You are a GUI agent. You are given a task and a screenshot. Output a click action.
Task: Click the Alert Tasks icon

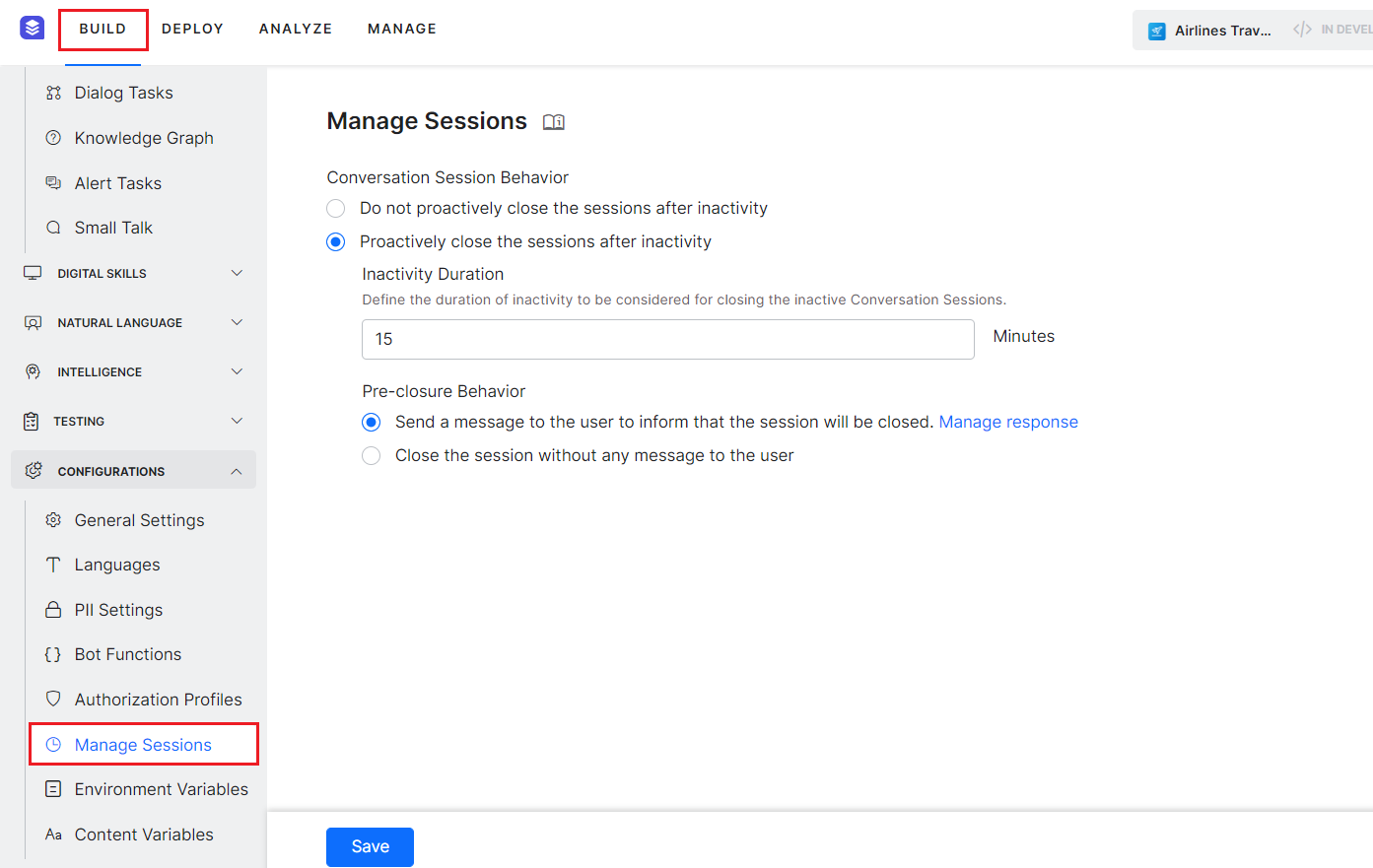point(54,182)
